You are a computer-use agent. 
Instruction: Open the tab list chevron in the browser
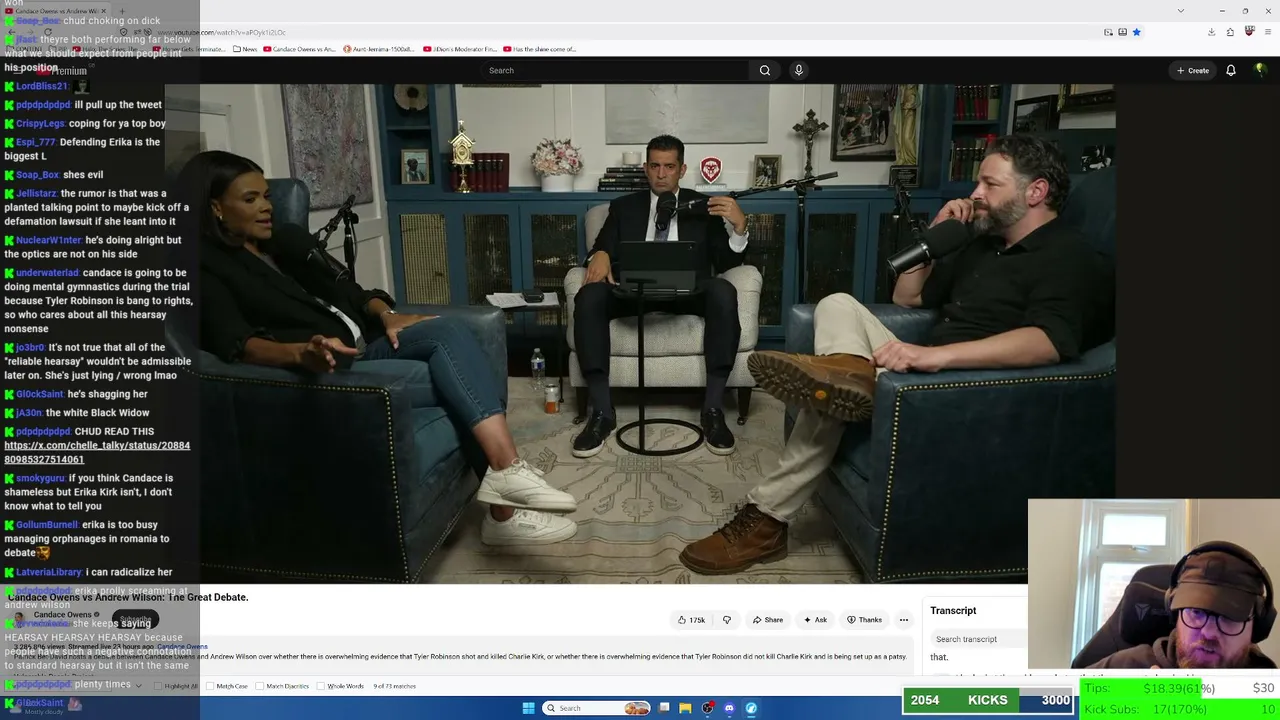[1181, 11]
